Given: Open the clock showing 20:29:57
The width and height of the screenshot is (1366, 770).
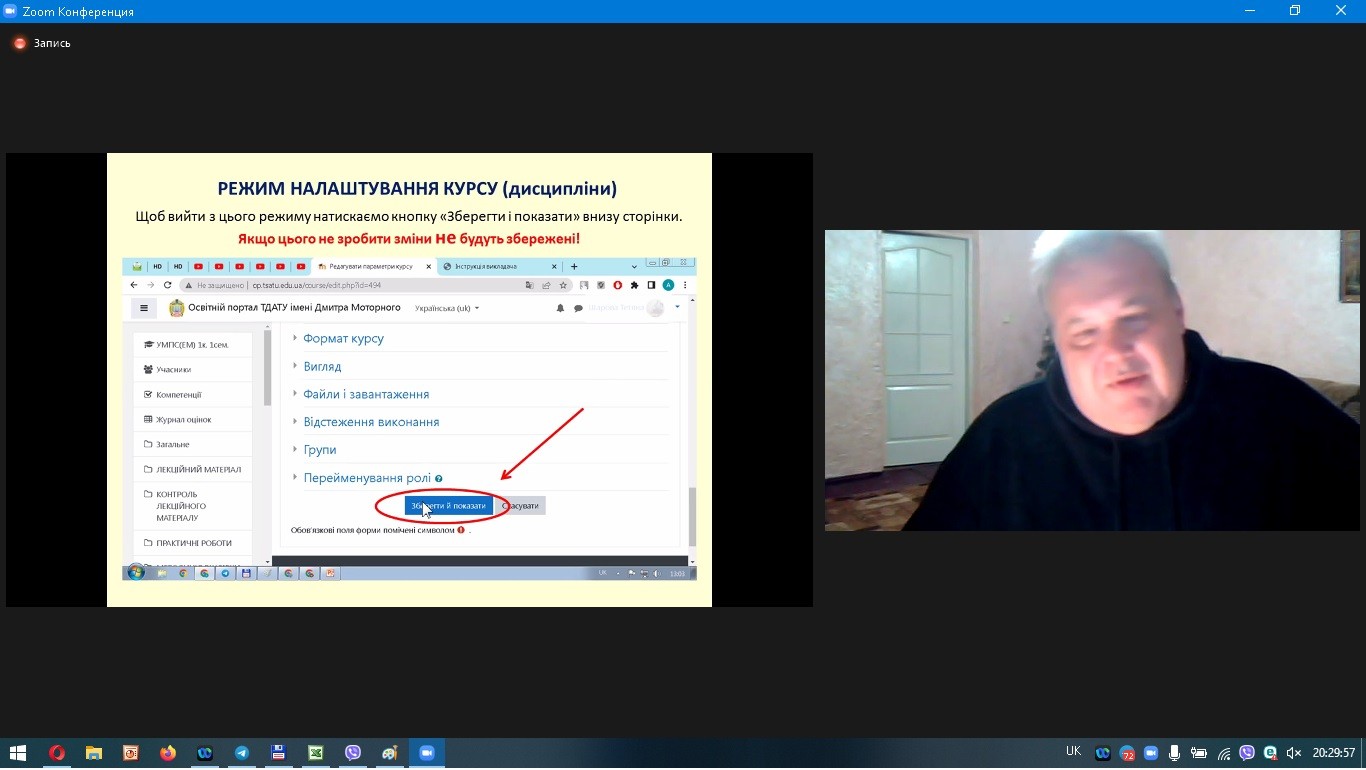Looking at the screenshot, I should pos(1334,753).
